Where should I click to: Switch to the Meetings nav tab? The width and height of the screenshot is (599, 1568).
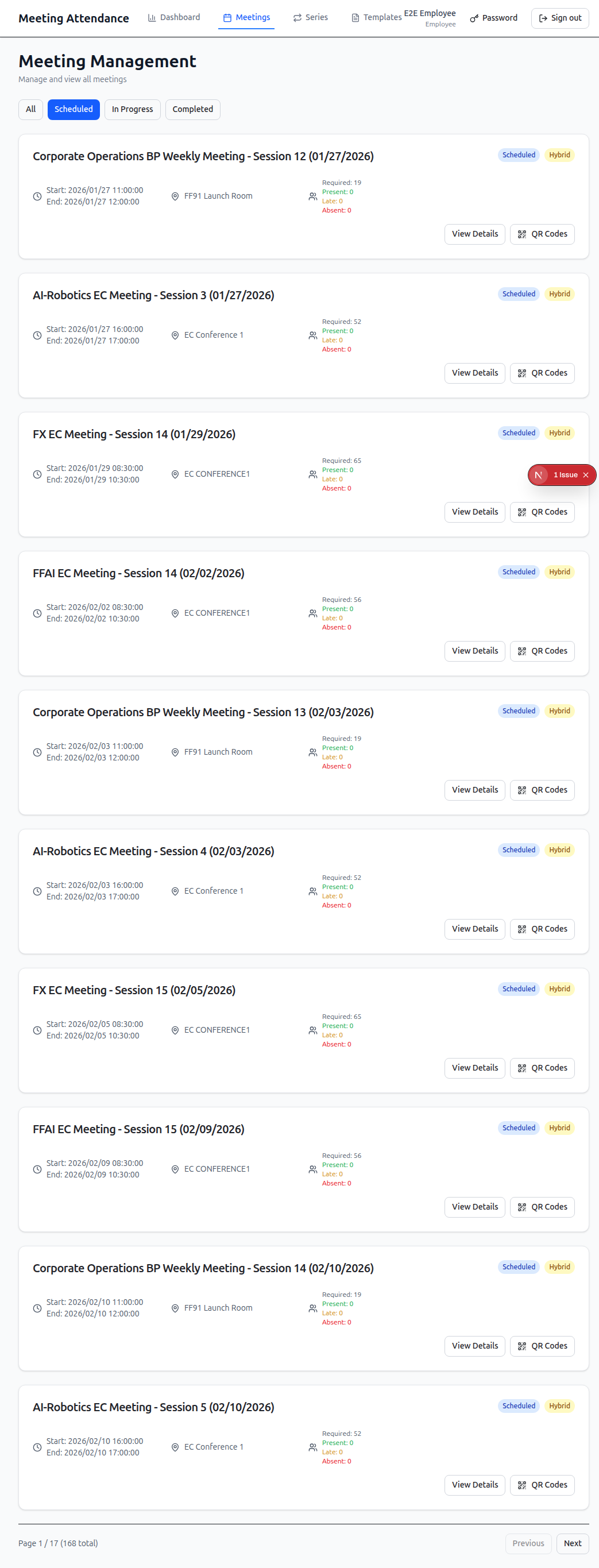pos(246,18)
